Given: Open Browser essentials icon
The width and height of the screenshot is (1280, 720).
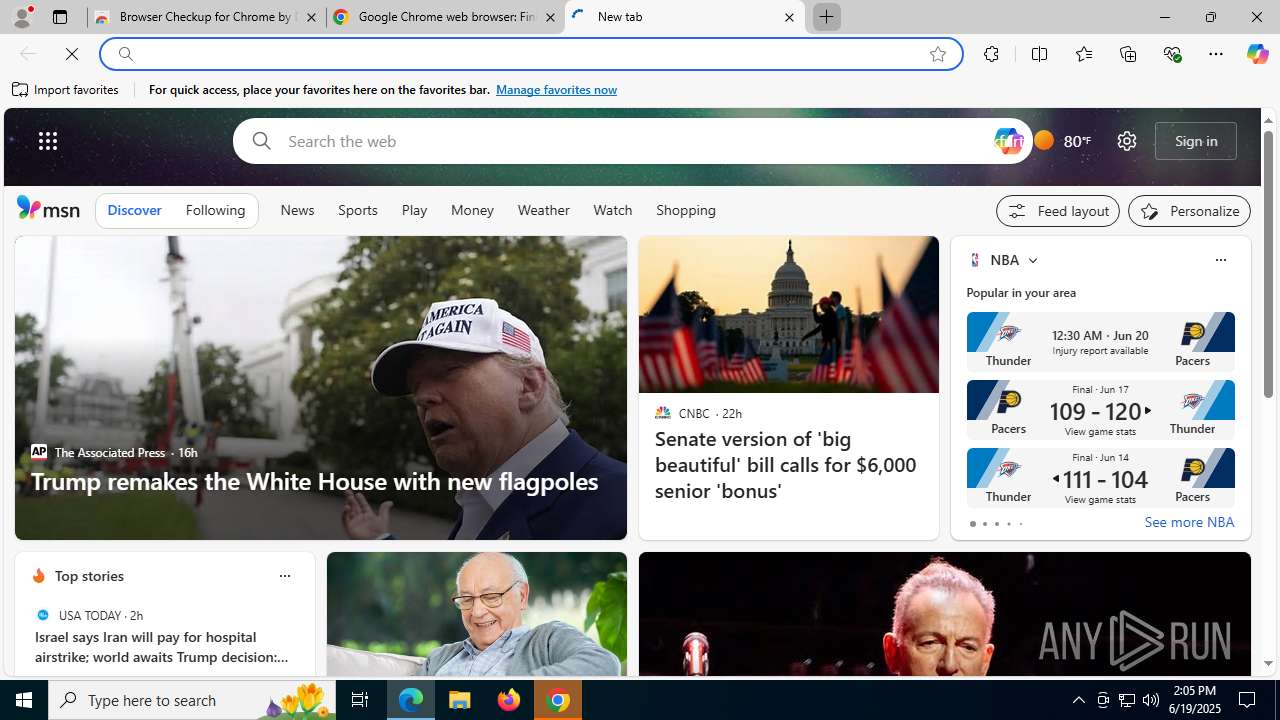Looking at the screenshot, I should coord(1172,54).
